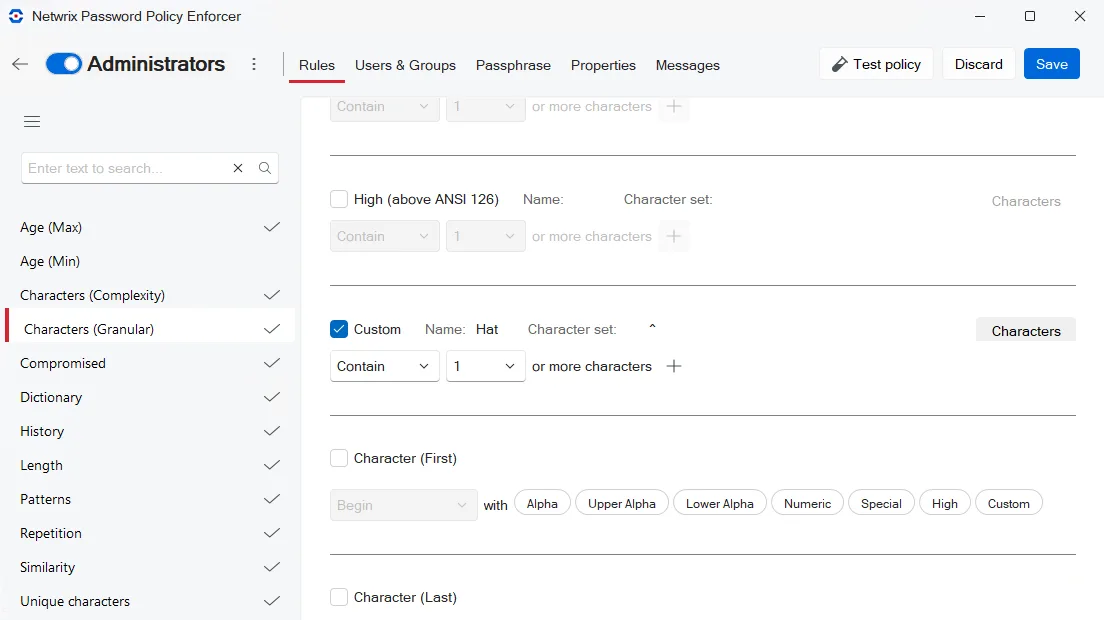
Task: Open the High rule count dropdown
Action: coord(486,236)
